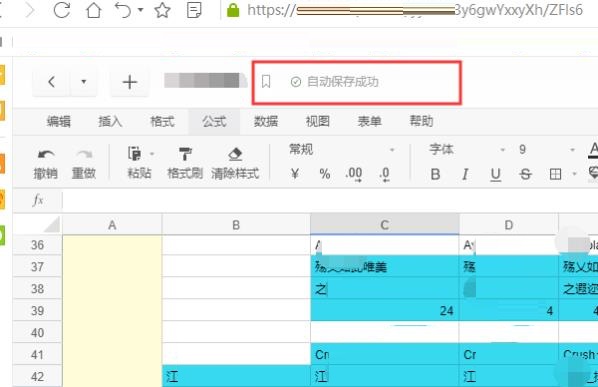The image size is (598, 387).
Task: Open the 插入 menu
Action: point(110,122)
